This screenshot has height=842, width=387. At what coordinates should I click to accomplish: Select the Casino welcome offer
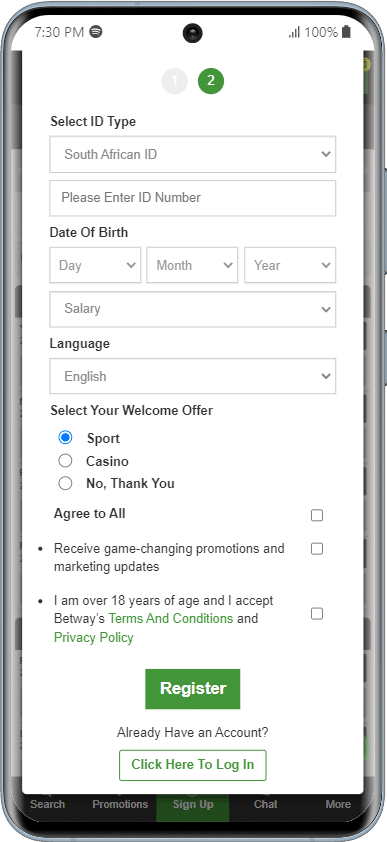point(65,461)
